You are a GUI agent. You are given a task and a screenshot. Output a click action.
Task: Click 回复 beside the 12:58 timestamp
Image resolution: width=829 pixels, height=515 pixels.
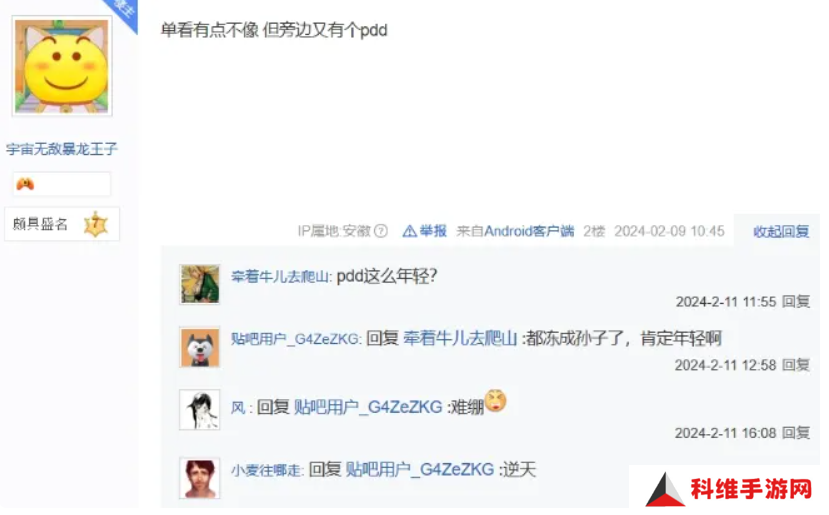[796, 365]
